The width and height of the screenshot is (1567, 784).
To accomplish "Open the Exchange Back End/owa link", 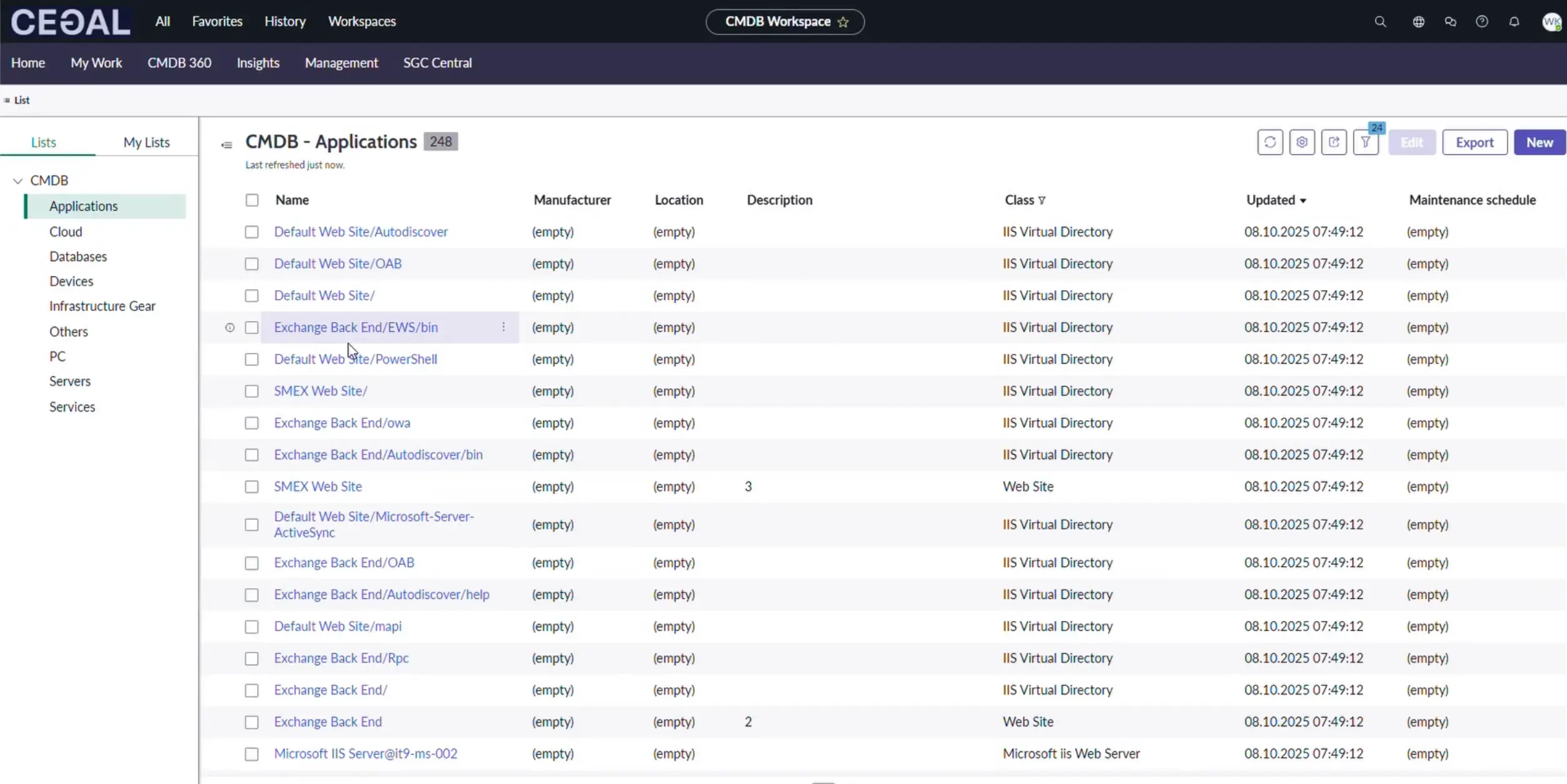I will point(342,423).
